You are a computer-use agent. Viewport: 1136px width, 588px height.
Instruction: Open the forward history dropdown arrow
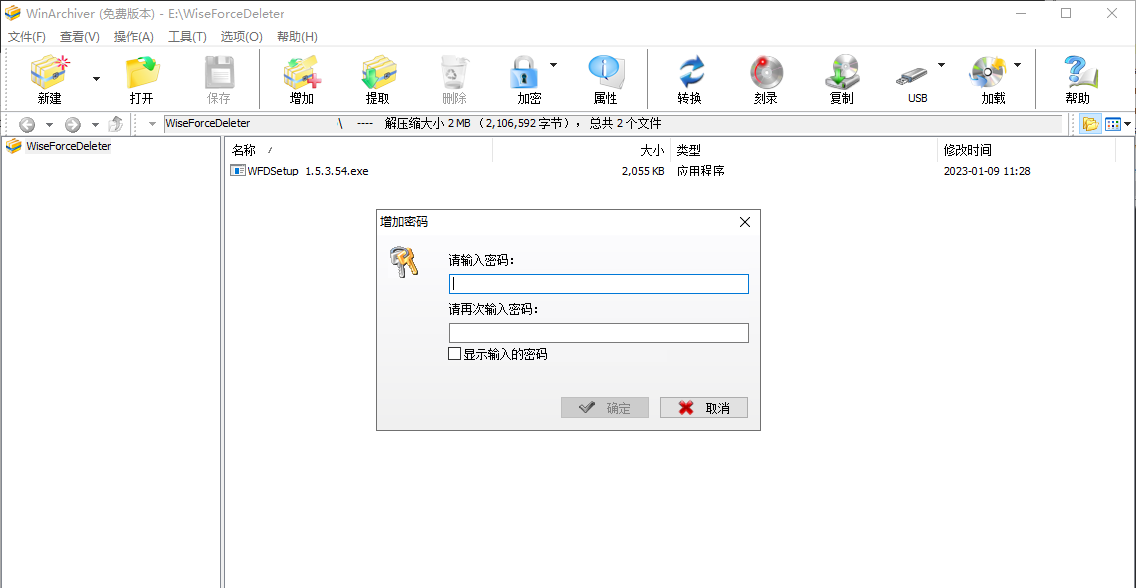click(95, 125)
